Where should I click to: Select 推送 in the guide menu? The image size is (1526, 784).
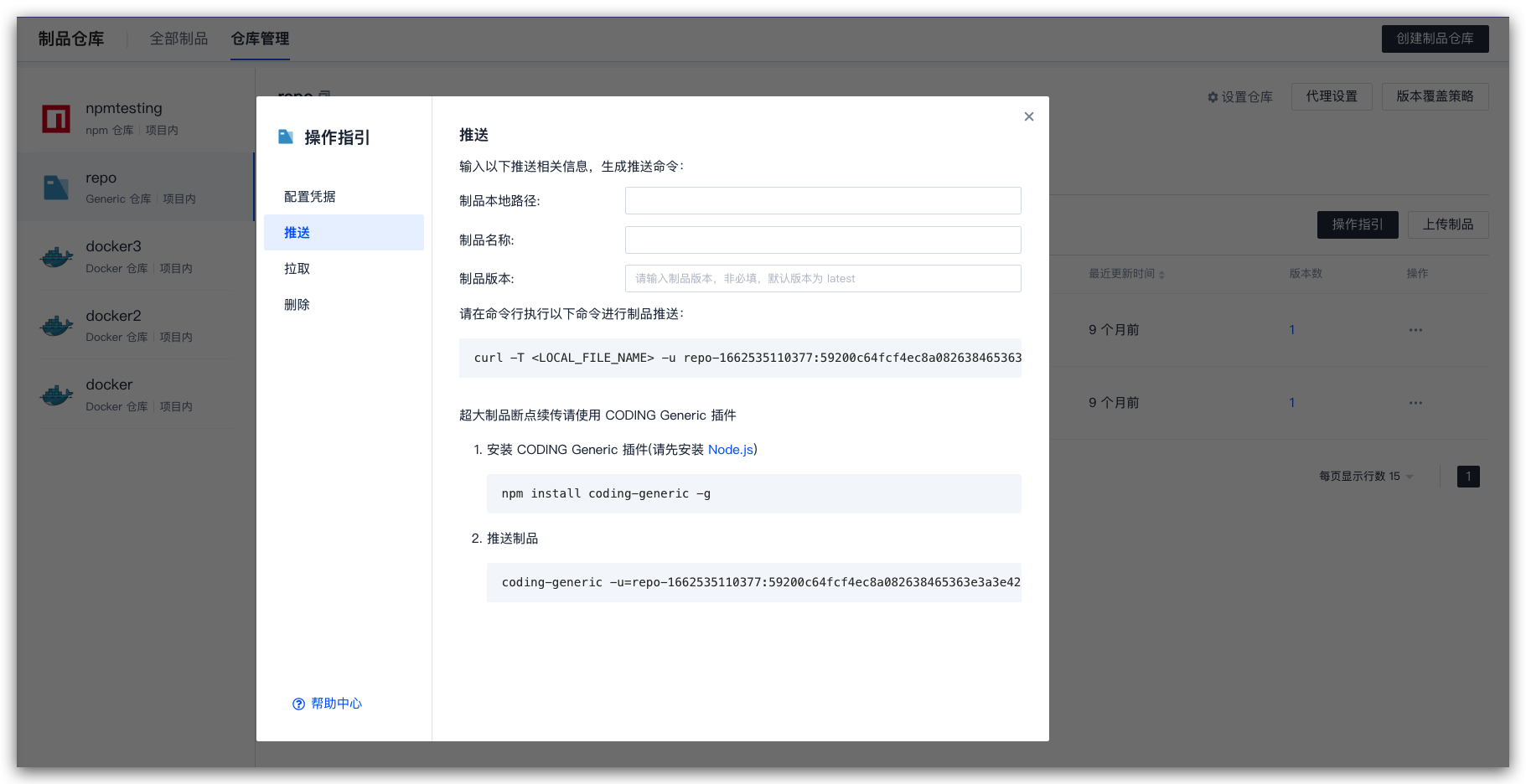[344, 232]
